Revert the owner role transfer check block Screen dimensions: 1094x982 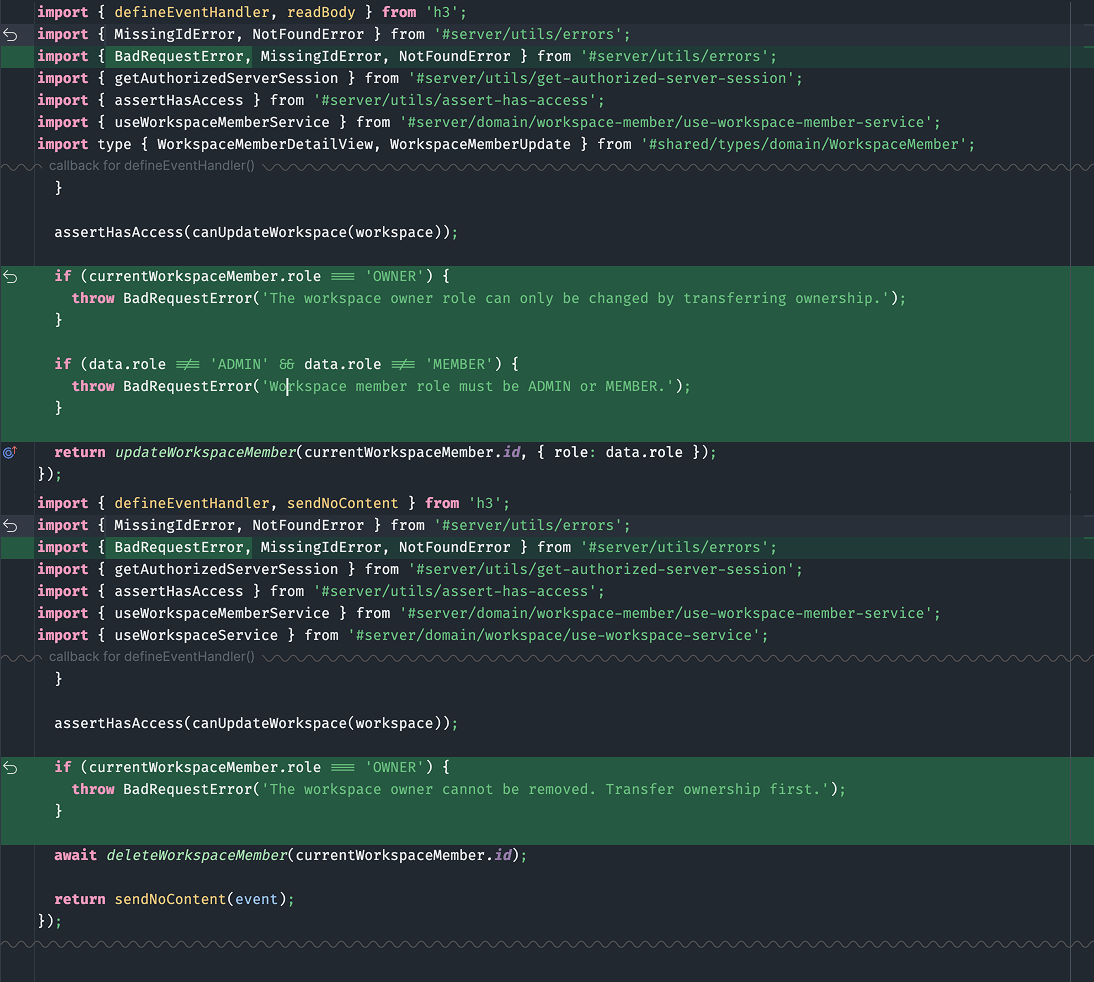coord(10,276)
